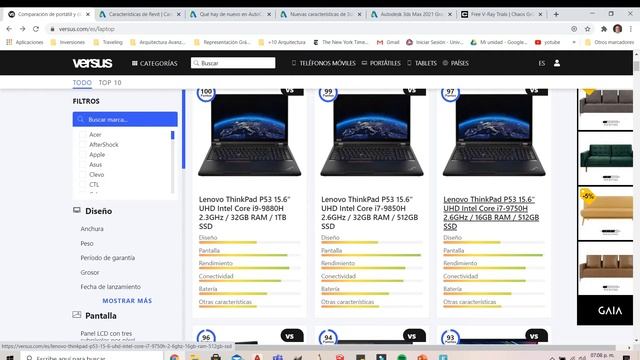The height and width of the screenshot is (360, 640).
Task: Expand the Fecha de lanzamiento filter
Action: tap(110, 287)
